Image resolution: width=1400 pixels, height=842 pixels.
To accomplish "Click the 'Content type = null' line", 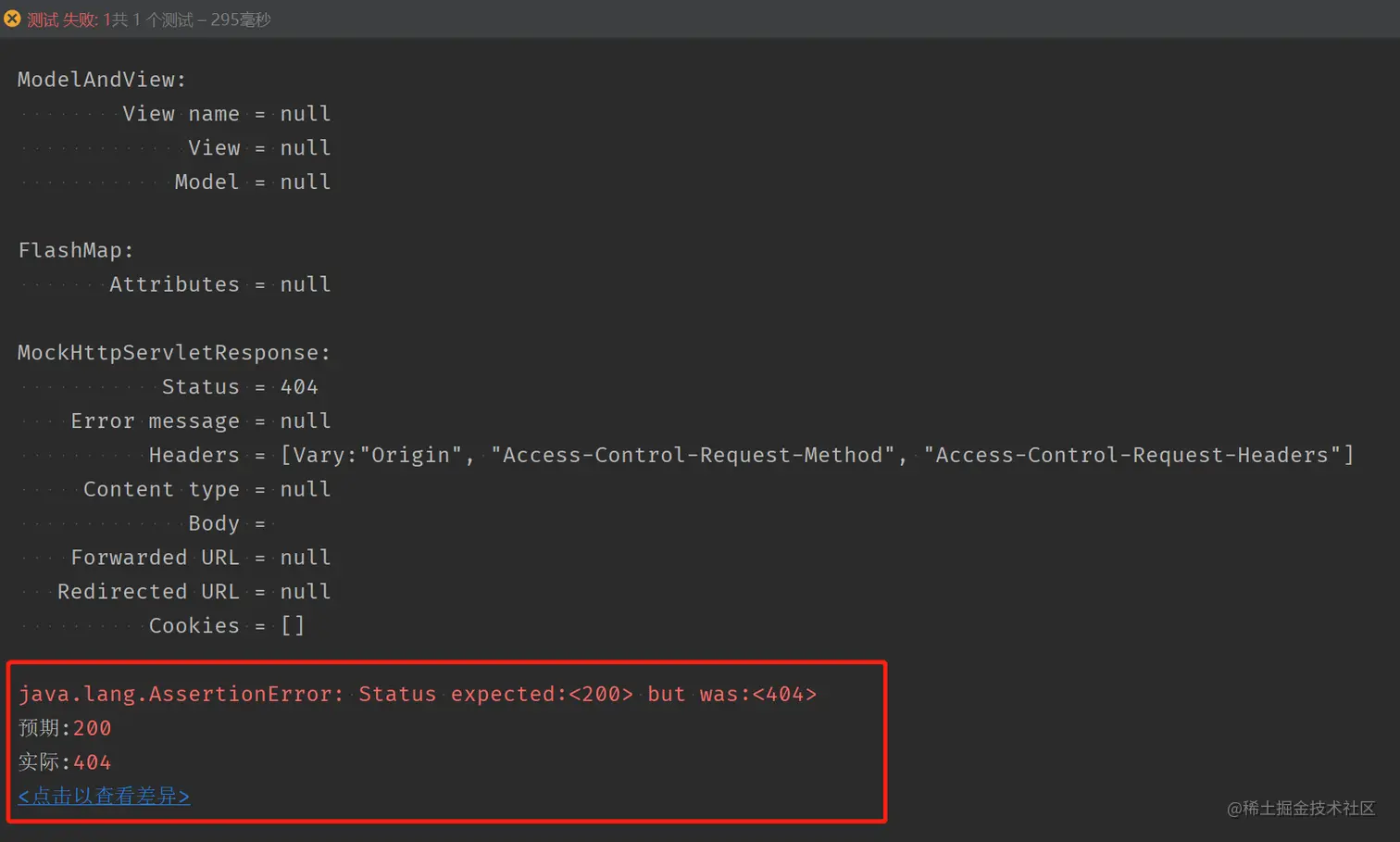I will (206, 489).
